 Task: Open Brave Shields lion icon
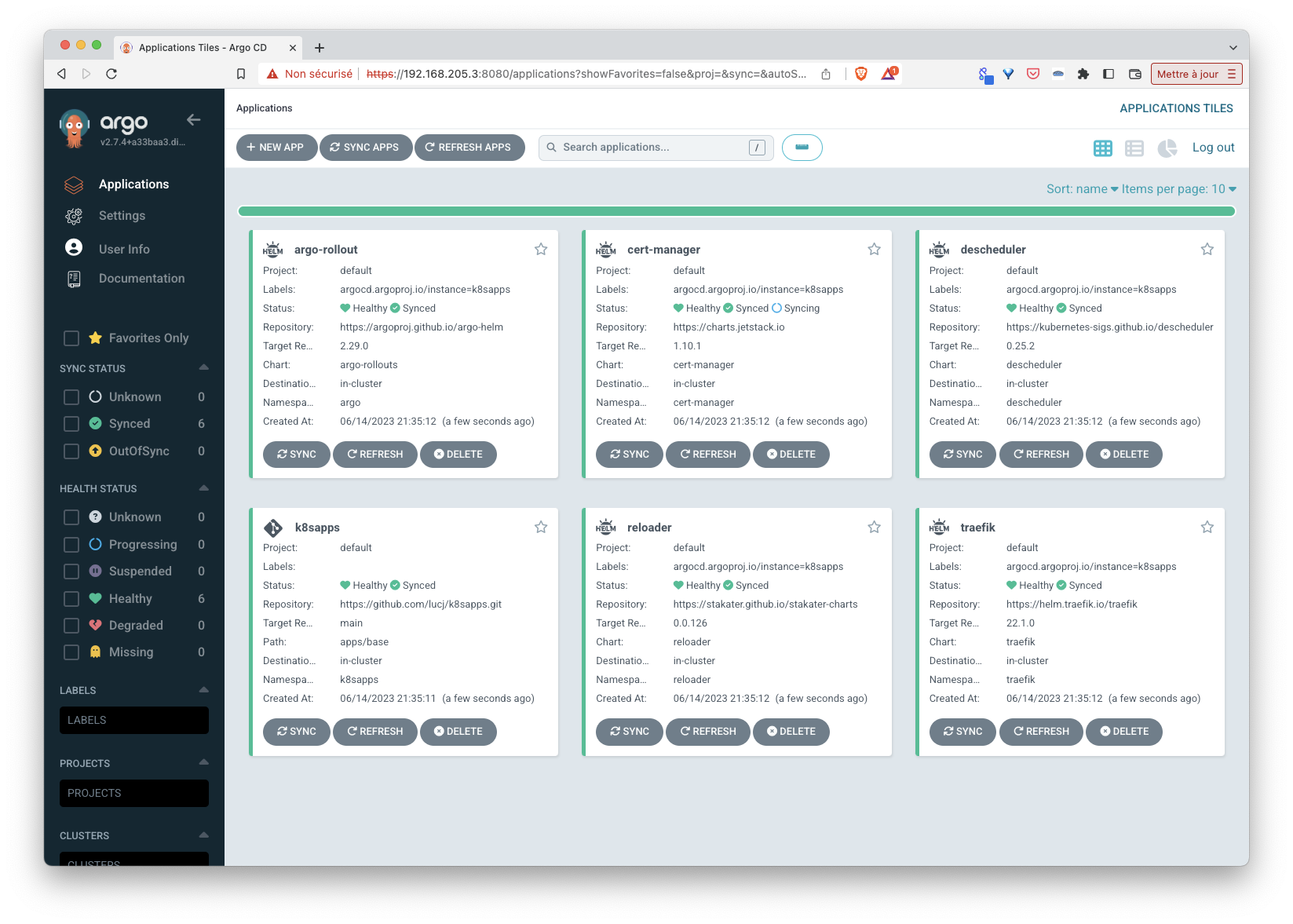[861, 74]
